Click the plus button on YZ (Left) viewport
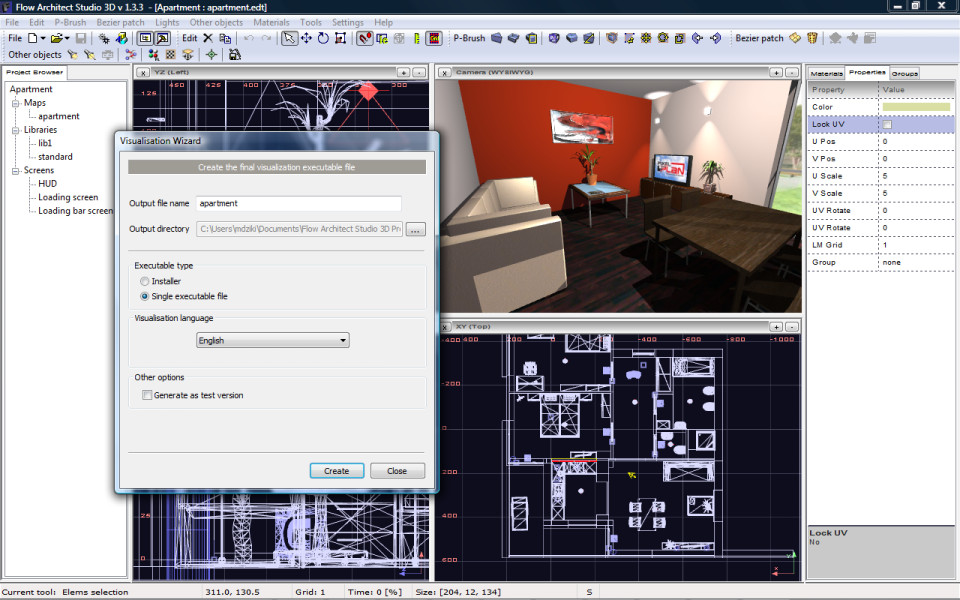 click(403, 72)
